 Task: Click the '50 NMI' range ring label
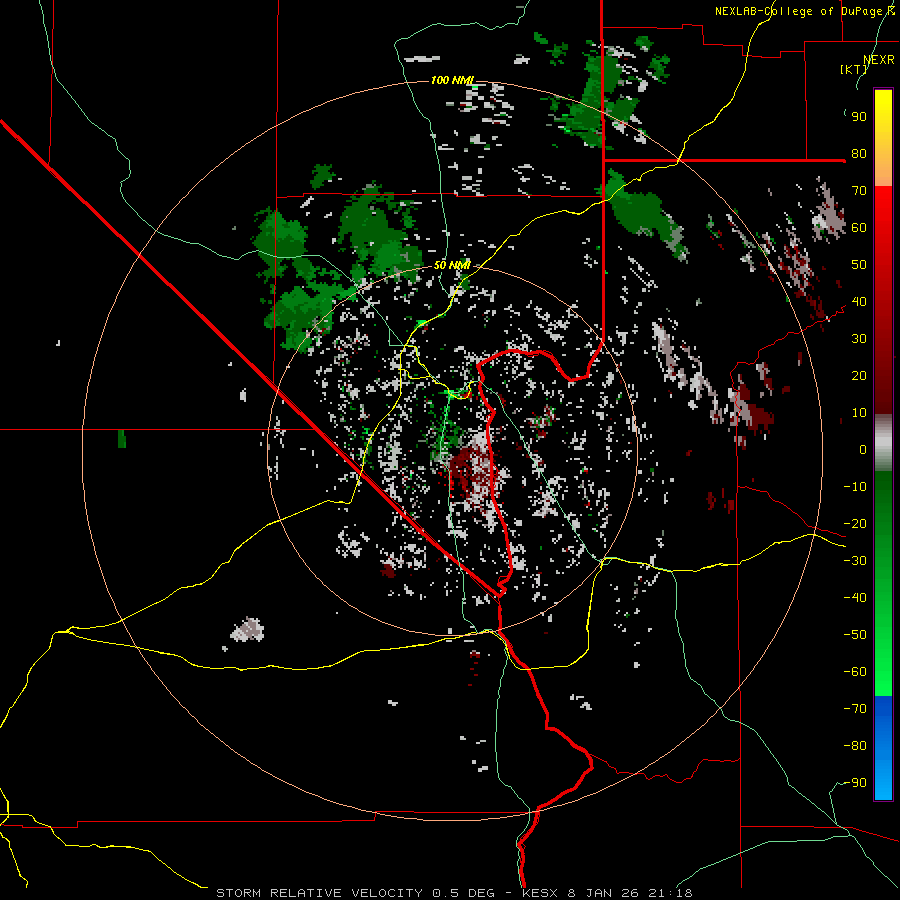pos(452,265)
